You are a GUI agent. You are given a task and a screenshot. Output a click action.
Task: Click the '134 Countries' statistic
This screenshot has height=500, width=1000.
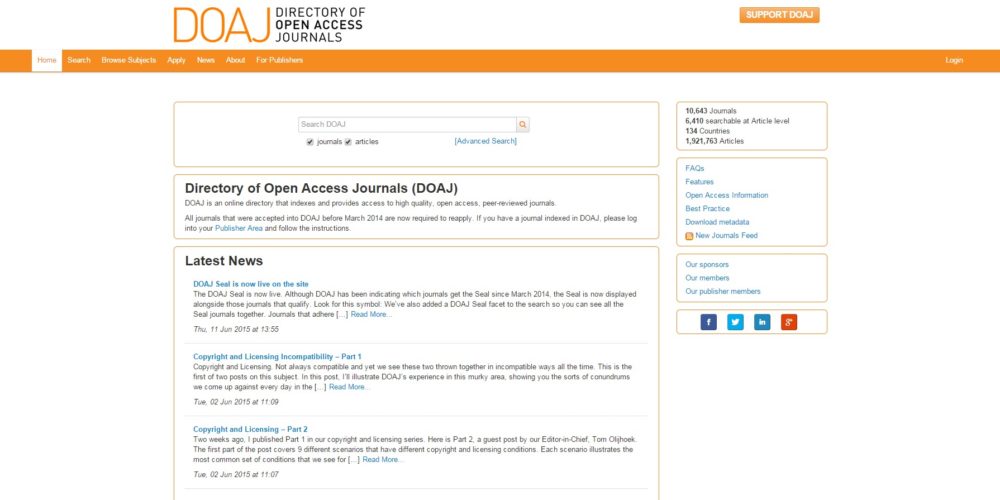[707, 131]
